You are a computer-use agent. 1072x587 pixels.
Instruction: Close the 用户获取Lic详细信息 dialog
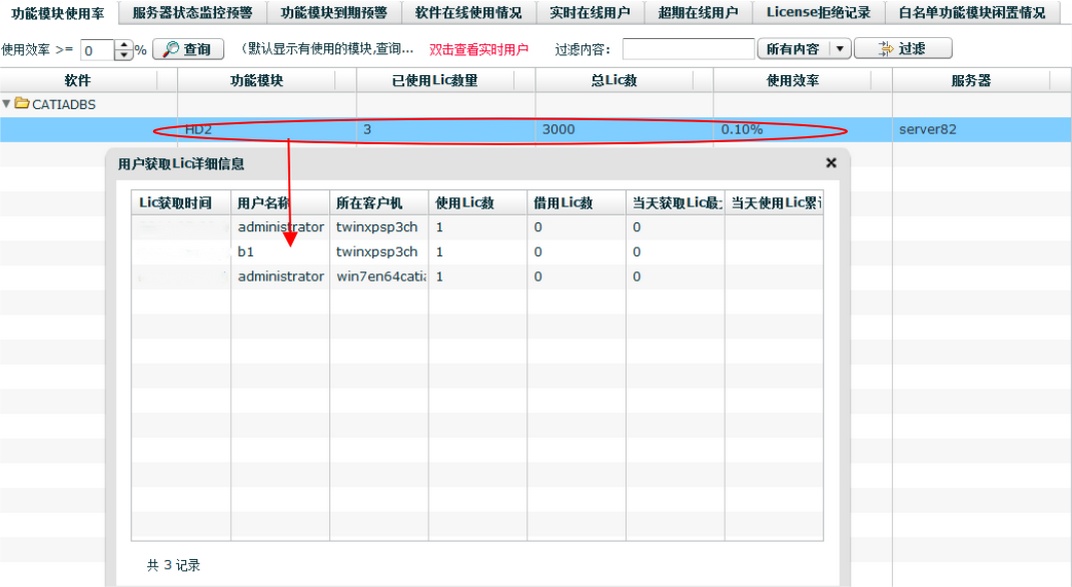(831, 163)
